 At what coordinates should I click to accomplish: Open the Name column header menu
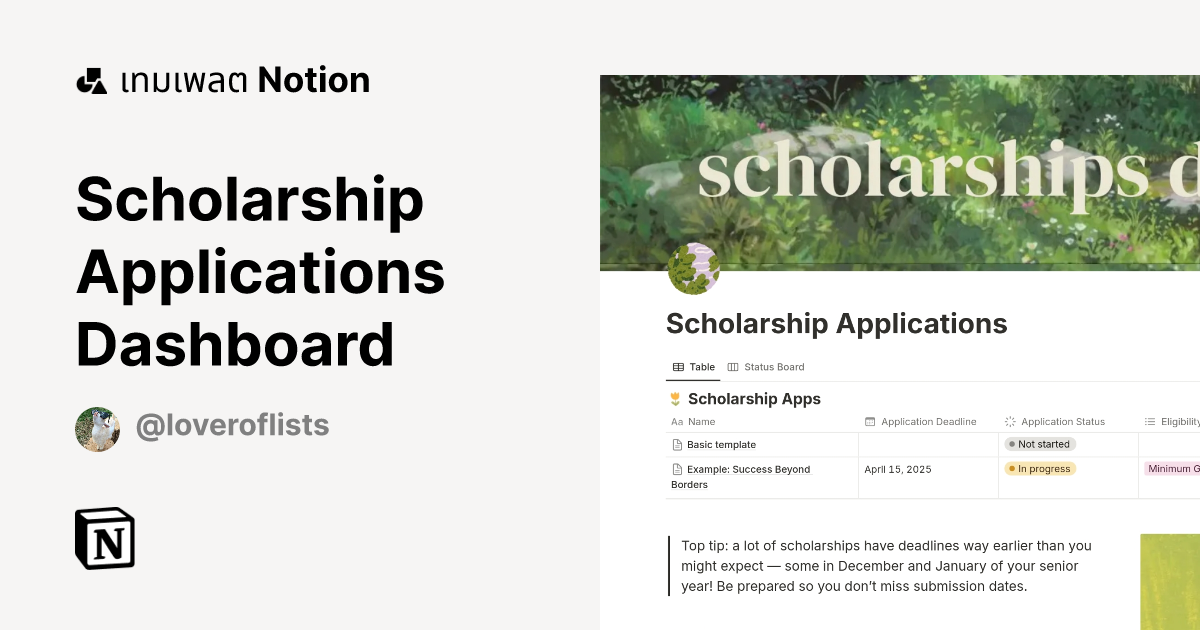702,421
